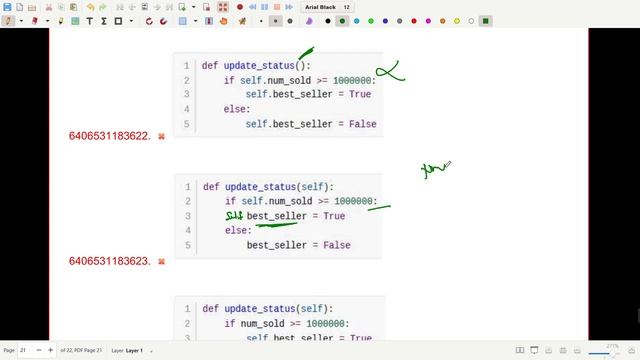Image resolution: width=640 pixels, height=360 pixels.
Task: Pick the dark green color swatch
Action: tap(342, 21)
